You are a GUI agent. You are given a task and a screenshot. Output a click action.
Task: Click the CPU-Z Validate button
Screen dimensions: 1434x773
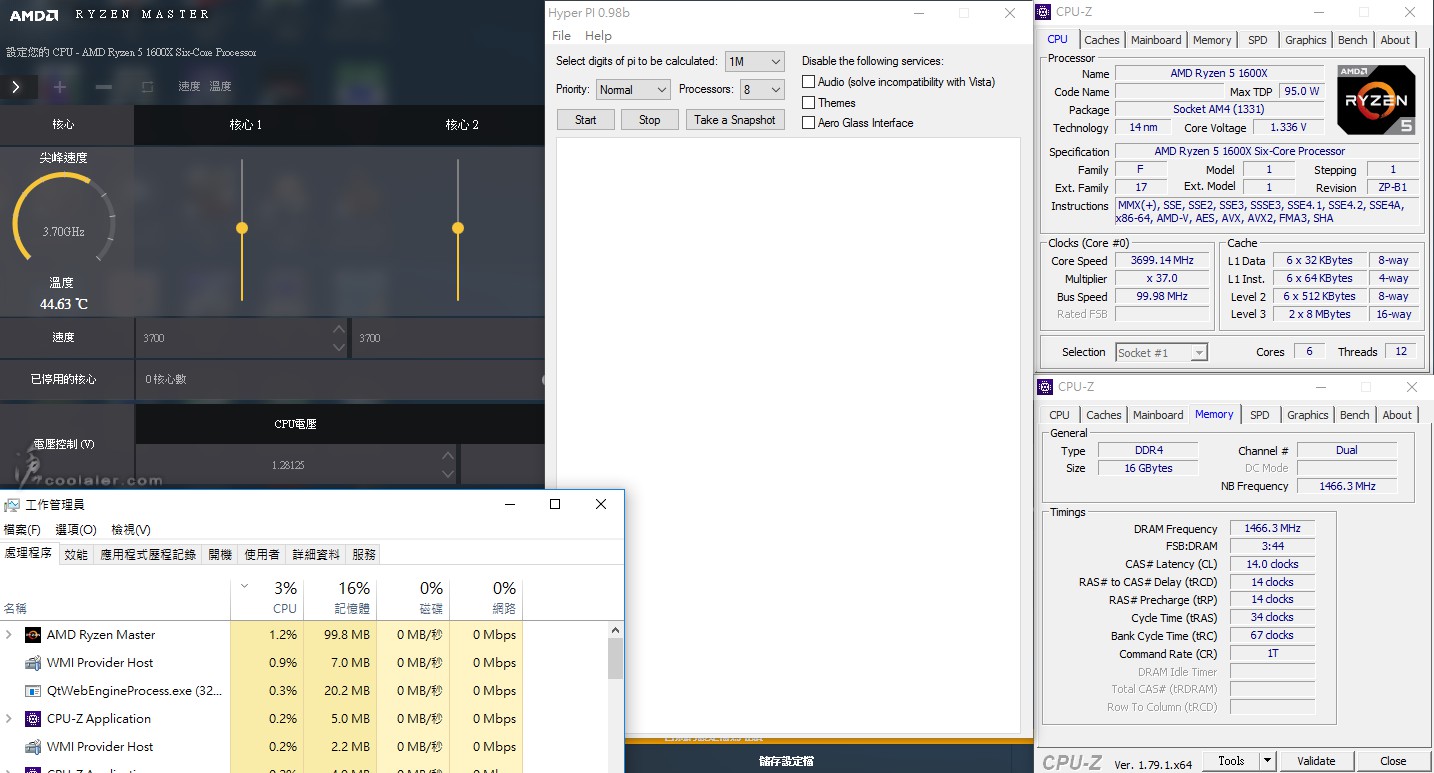pos(1316,761)
